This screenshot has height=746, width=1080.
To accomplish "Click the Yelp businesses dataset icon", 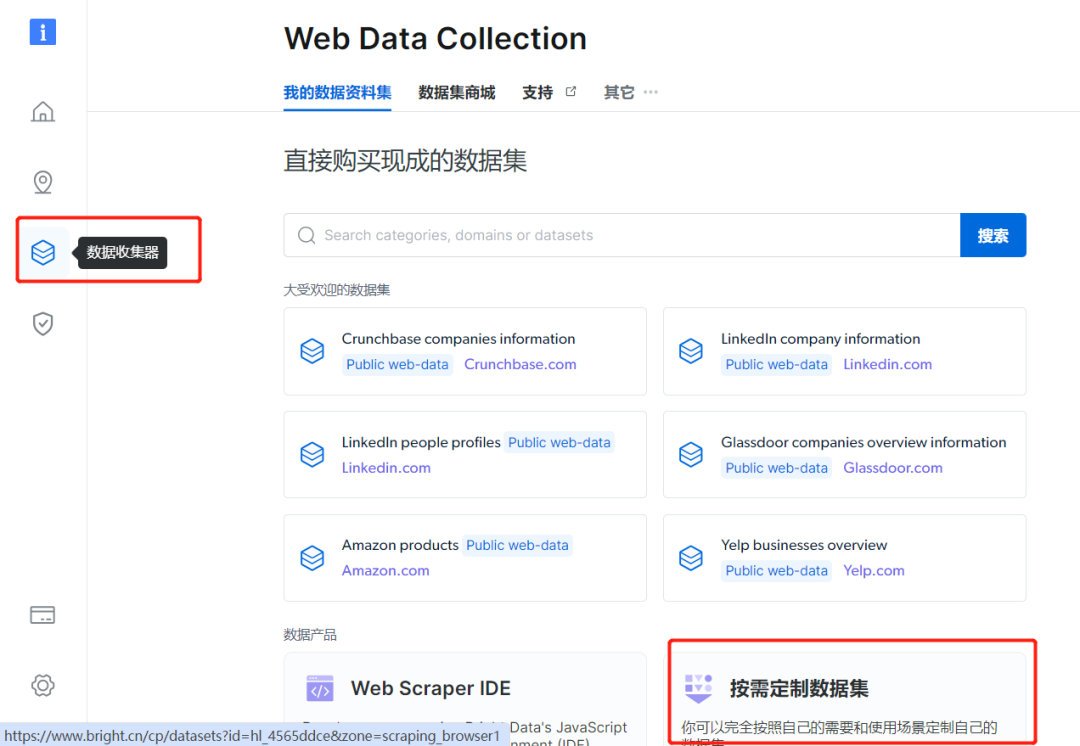I will point(691,557).
